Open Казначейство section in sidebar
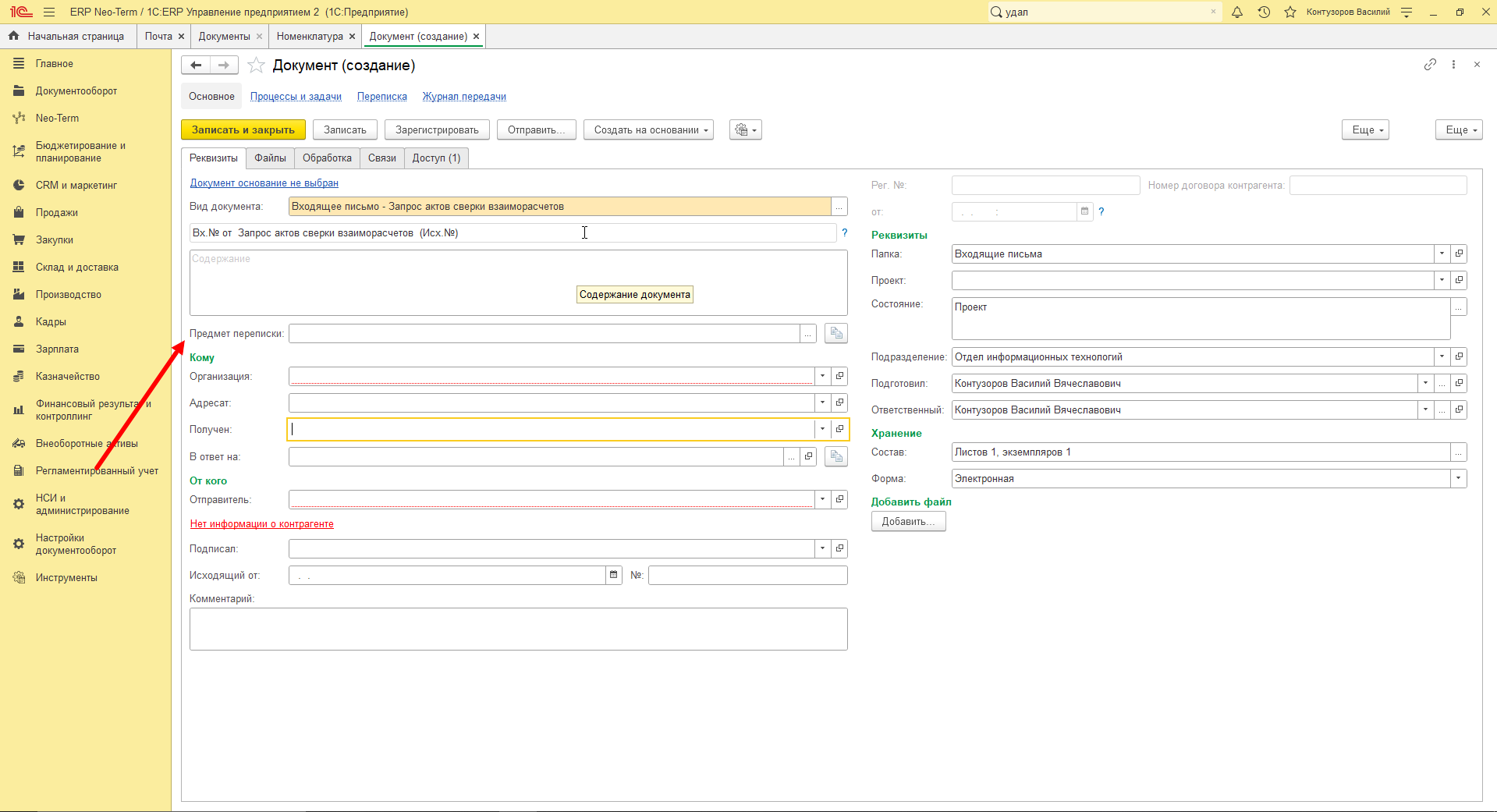Viewport: 1497px width, 812px height. [68, 376]
